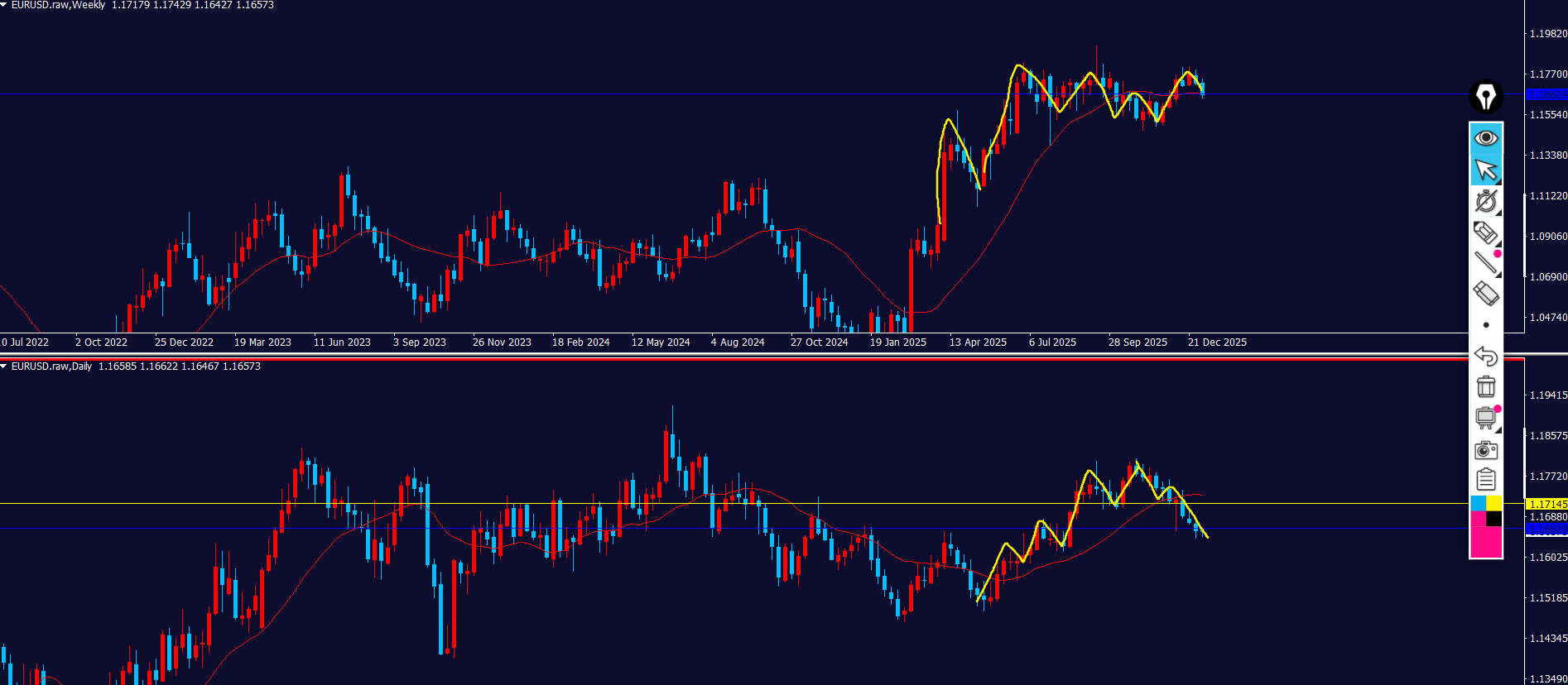Screen dimensions: 1568x685
Task: Choose the straight line drawing tool
Action: coord(1486,263)
